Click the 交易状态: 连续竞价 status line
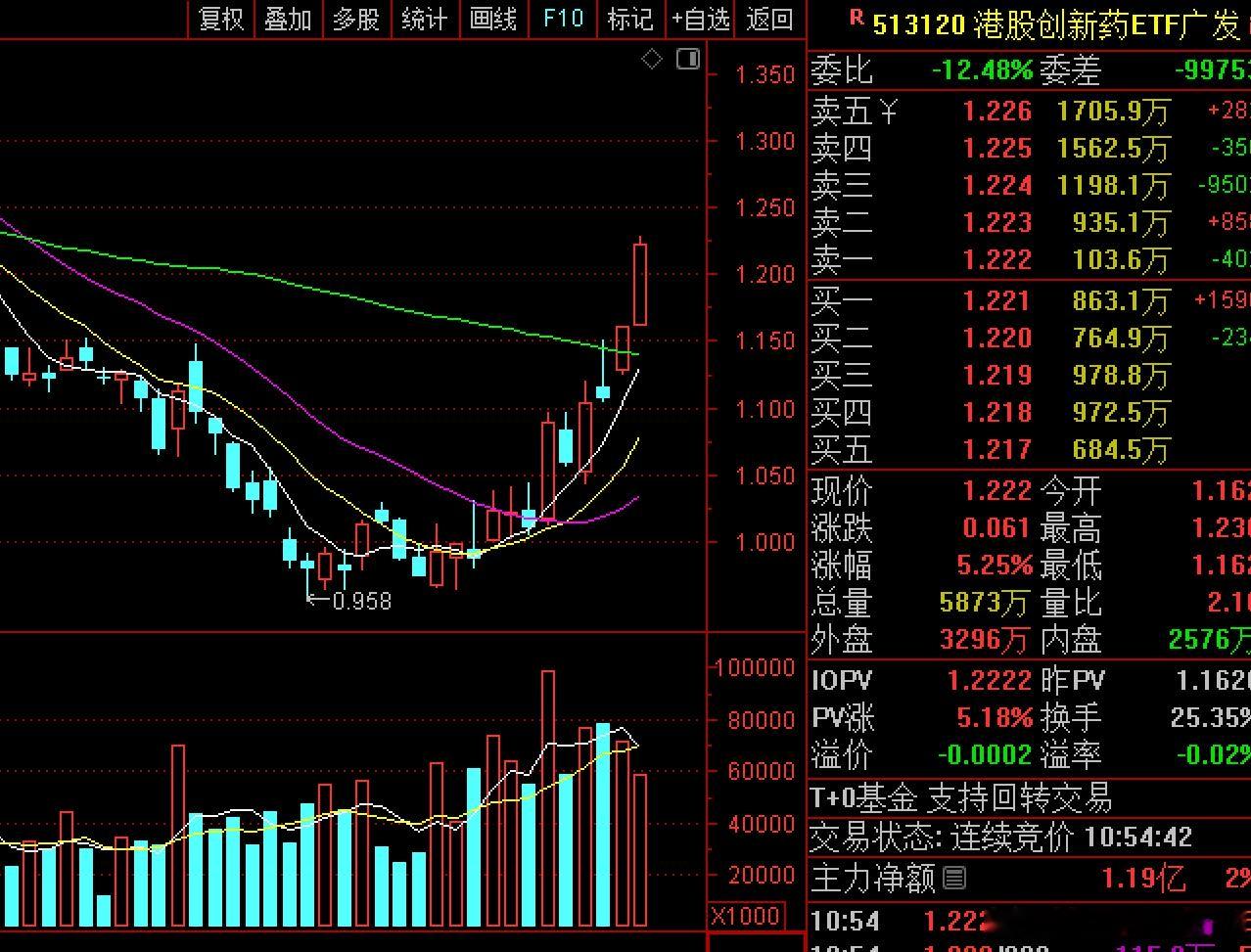The width and height of the screenshot is (1251, 952). (1000, 839)
